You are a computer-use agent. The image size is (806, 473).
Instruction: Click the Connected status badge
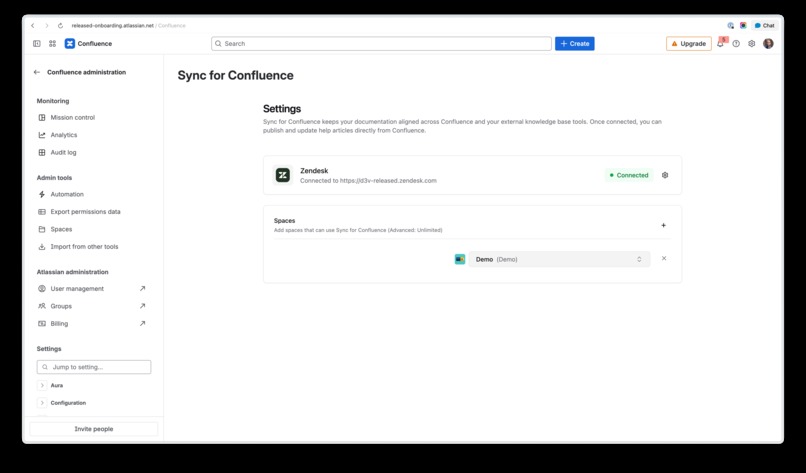click(x=629, y=175)
